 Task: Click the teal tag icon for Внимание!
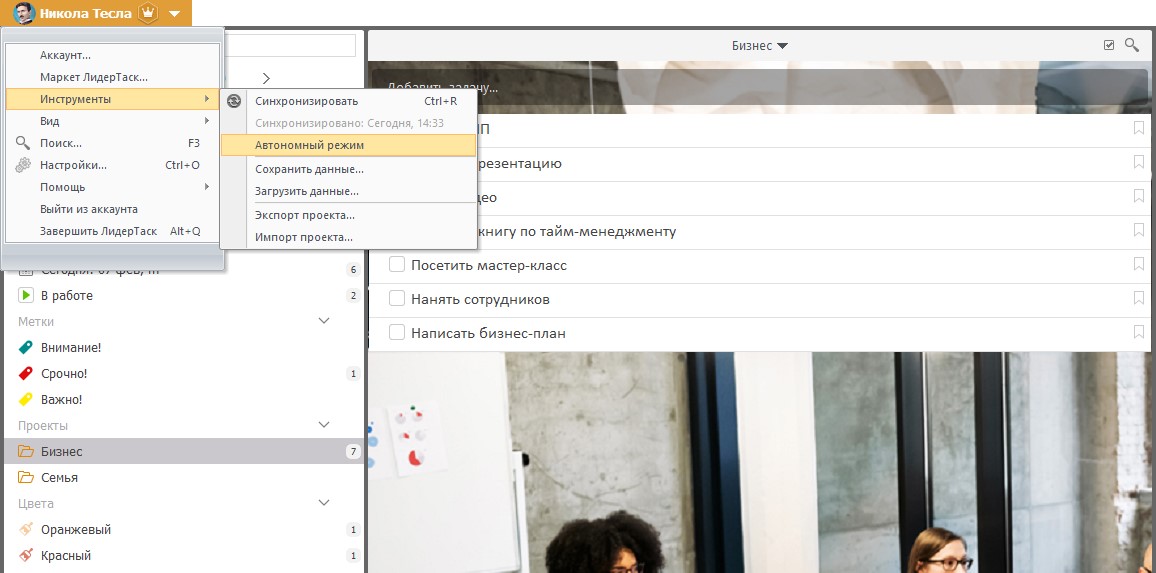(x=26, y=347)
